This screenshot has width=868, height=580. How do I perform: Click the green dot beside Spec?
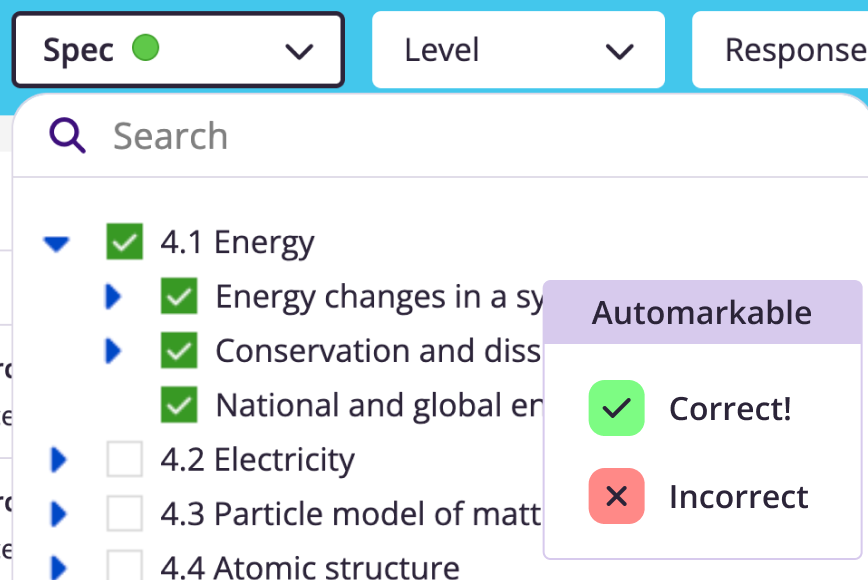146,48
